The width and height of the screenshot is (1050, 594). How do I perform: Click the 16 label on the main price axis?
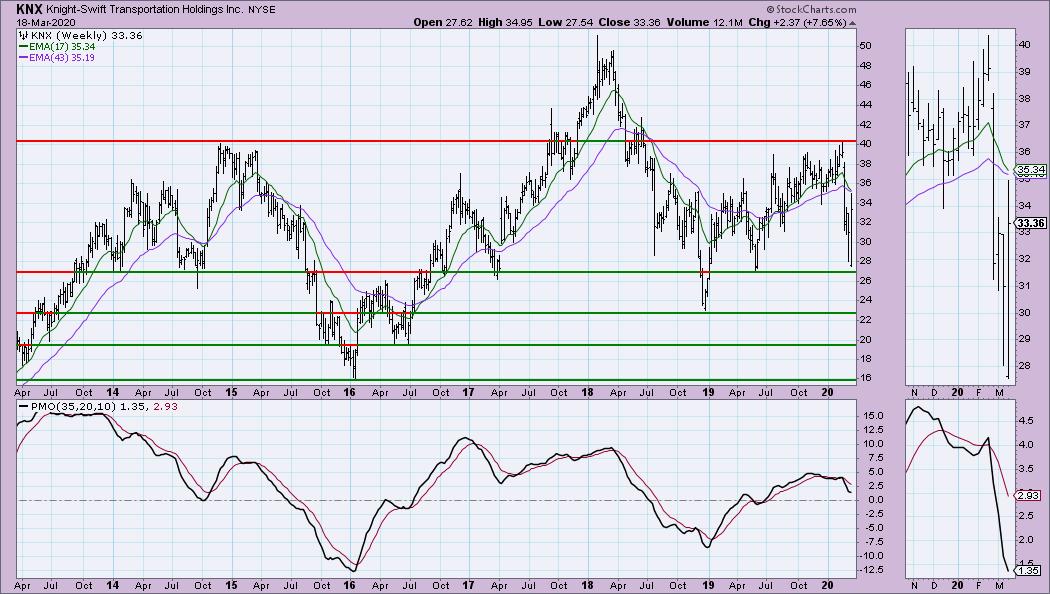point(865,378)
